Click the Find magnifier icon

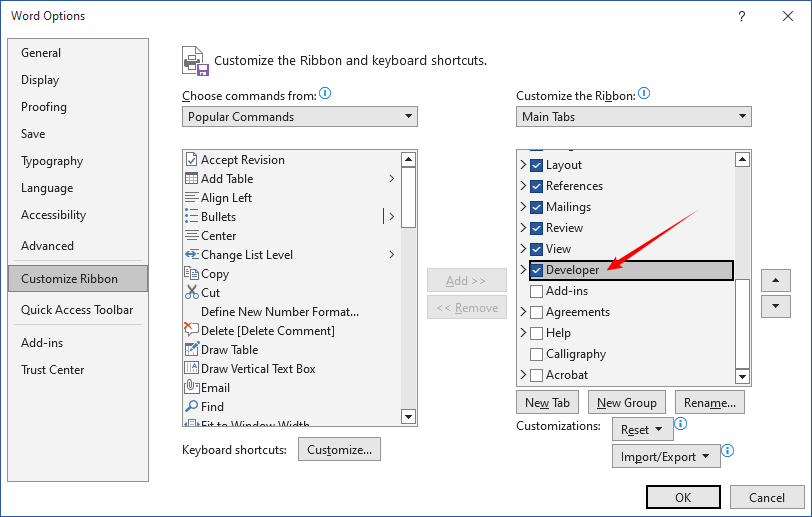(192, 407)
